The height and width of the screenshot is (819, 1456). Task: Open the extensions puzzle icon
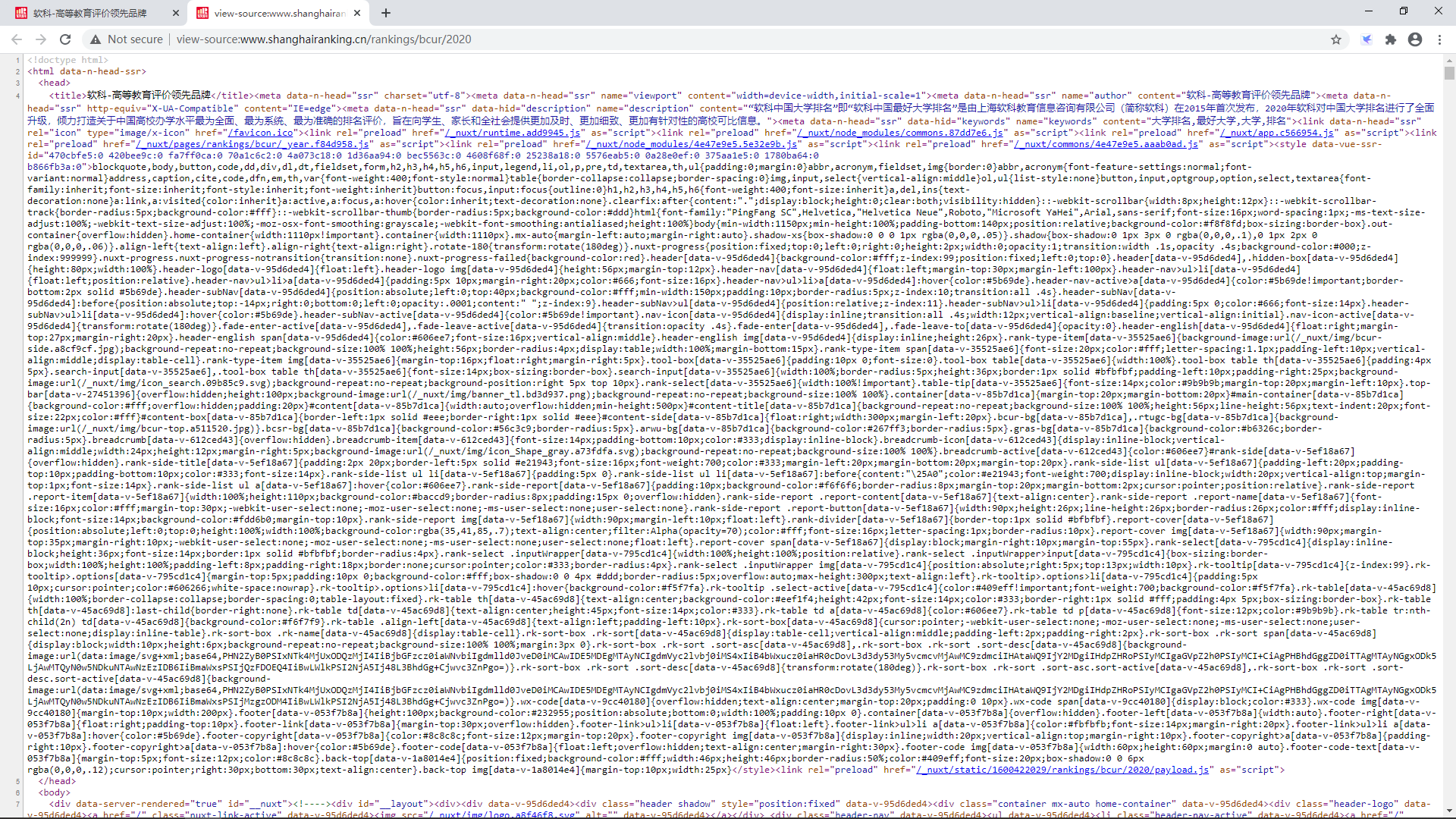click(x=1391, y=39)
